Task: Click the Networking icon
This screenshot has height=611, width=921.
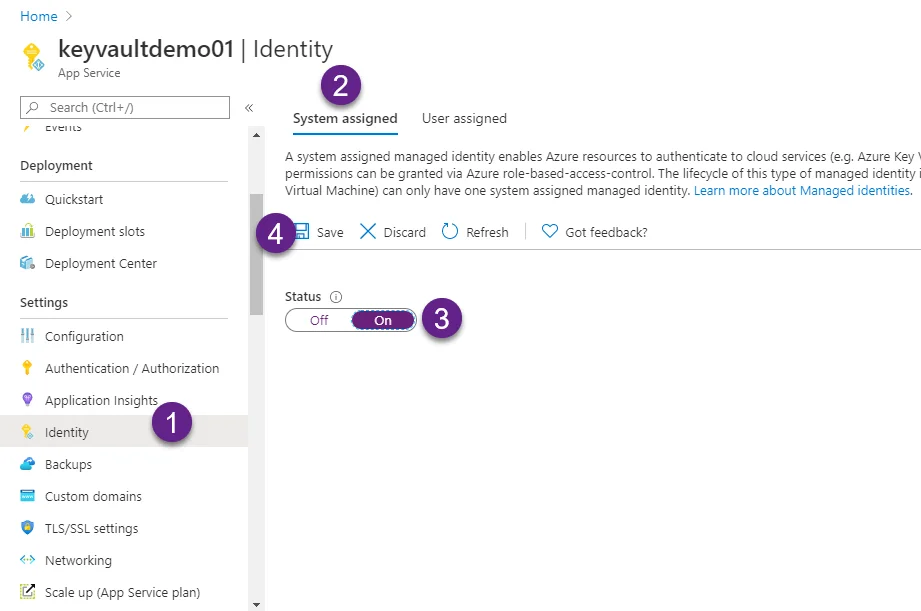Action: pos(28,560)
